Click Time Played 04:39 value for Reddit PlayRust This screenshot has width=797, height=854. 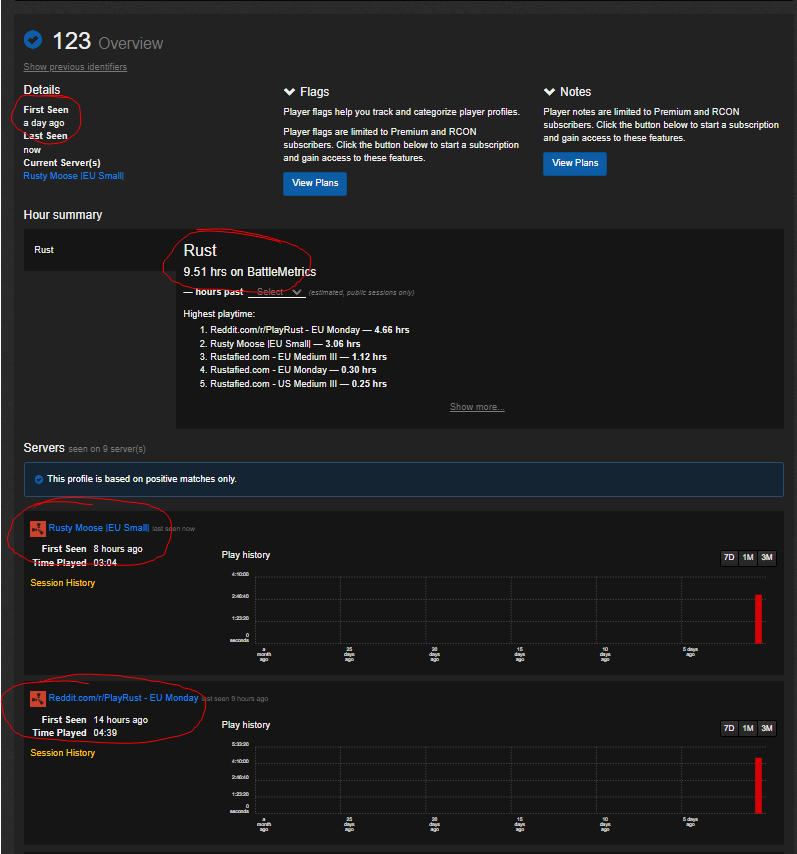pos(105,733)
